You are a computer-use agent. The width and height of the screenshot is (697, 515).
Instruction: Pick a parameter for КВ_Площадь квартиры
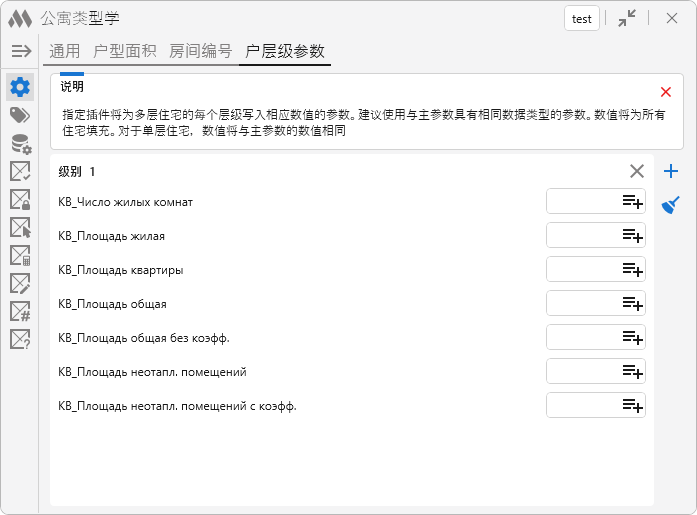click(632, 270)
